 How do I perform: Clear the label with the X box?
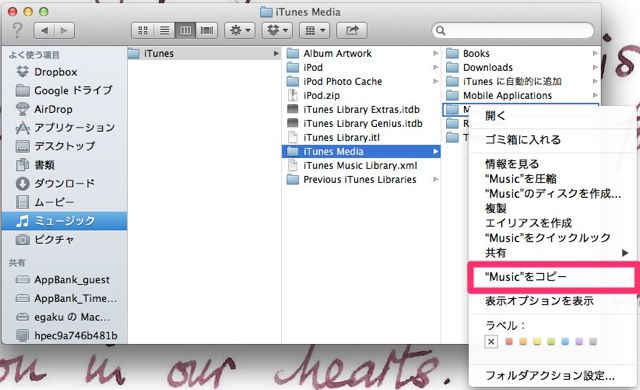tap(491, 341)
